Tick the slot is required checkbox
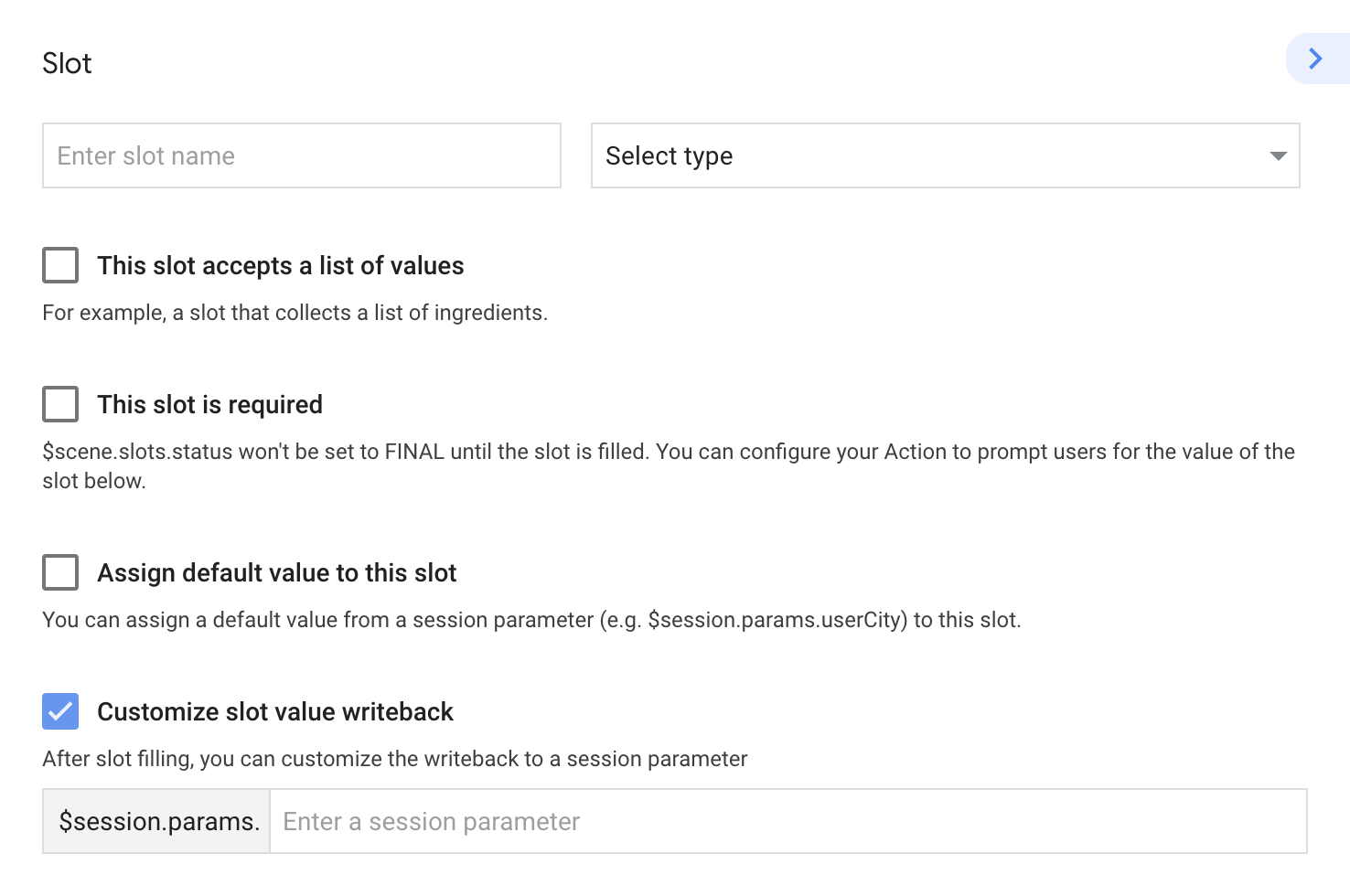The height and width of the screenshot is (896, 1350). pos(60,404)
